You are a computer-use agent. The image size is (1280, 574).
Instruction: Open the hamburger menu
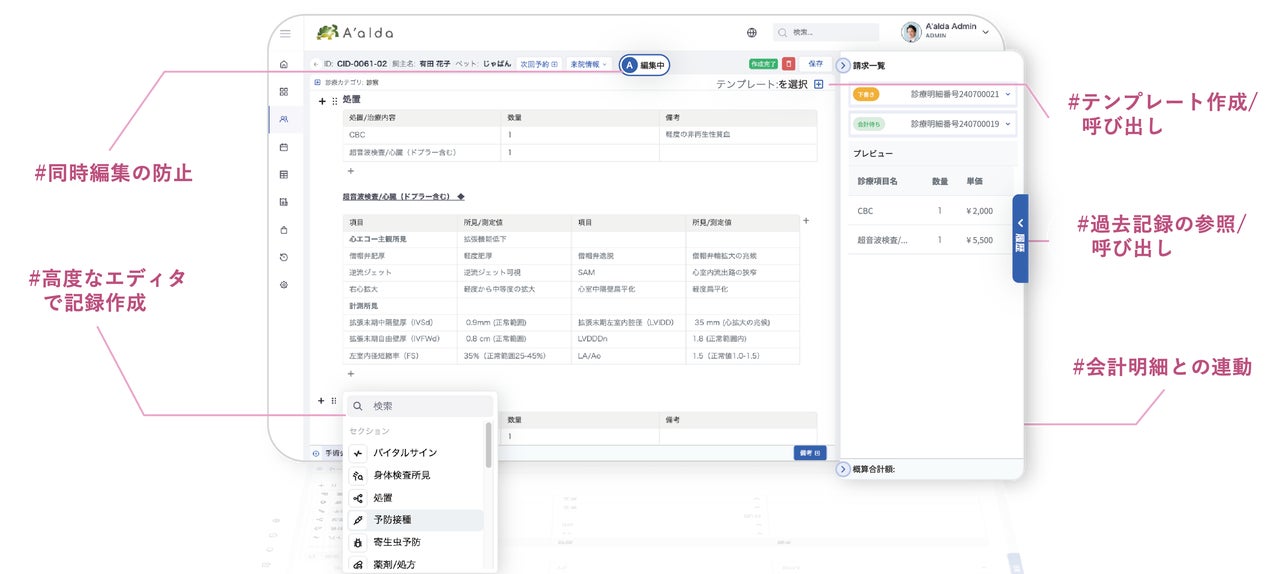click(x=286, y=33)
